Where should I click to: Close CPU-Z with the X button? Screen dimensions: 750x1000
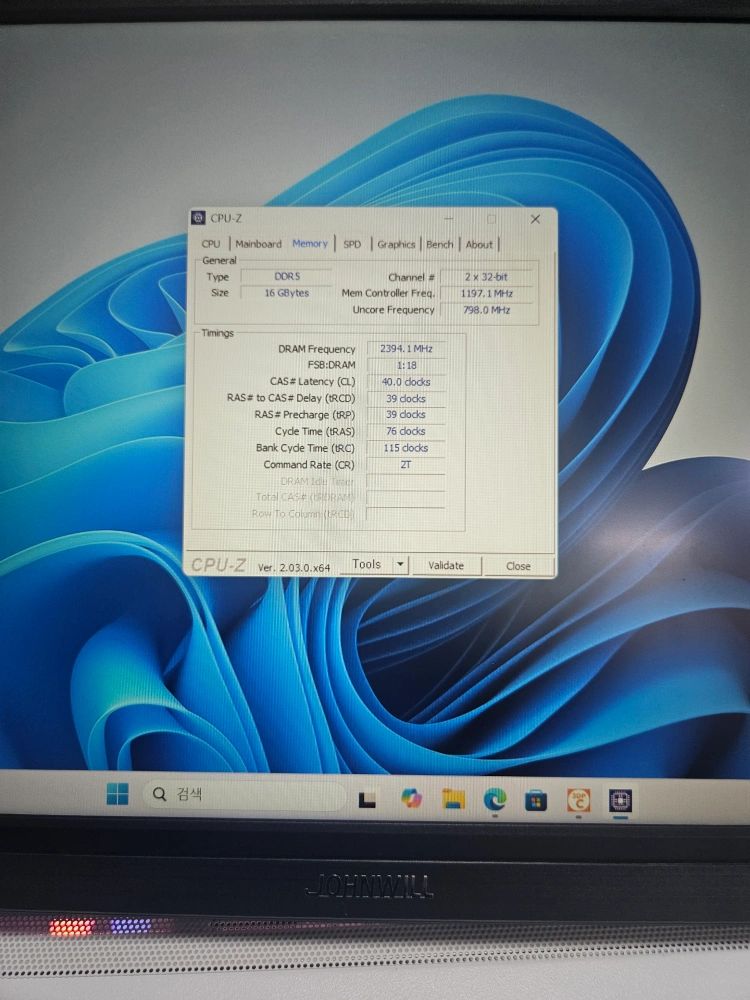(x=535, y=219)
